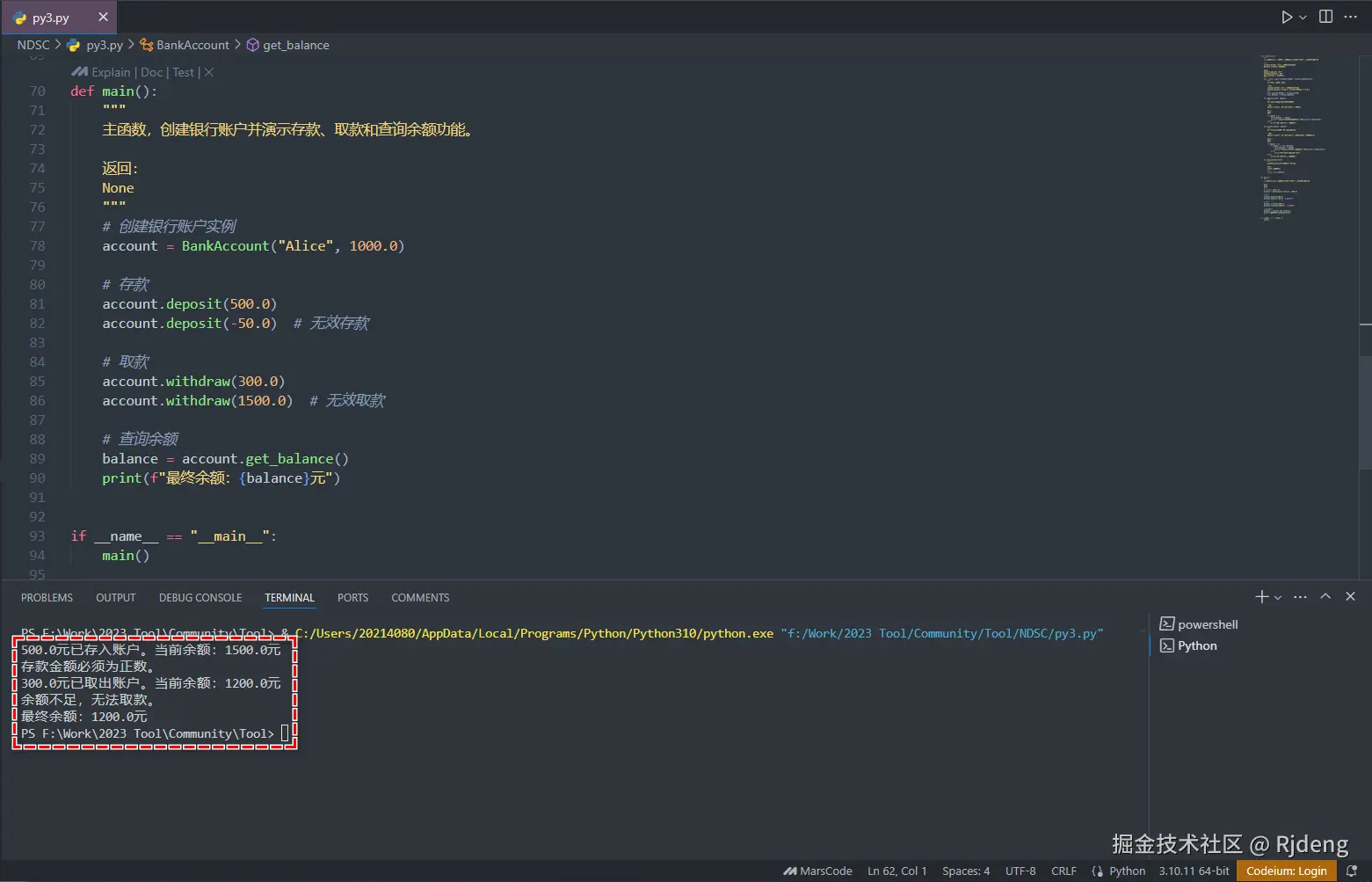Open the new terminal launch profile dropdown

1277,597
